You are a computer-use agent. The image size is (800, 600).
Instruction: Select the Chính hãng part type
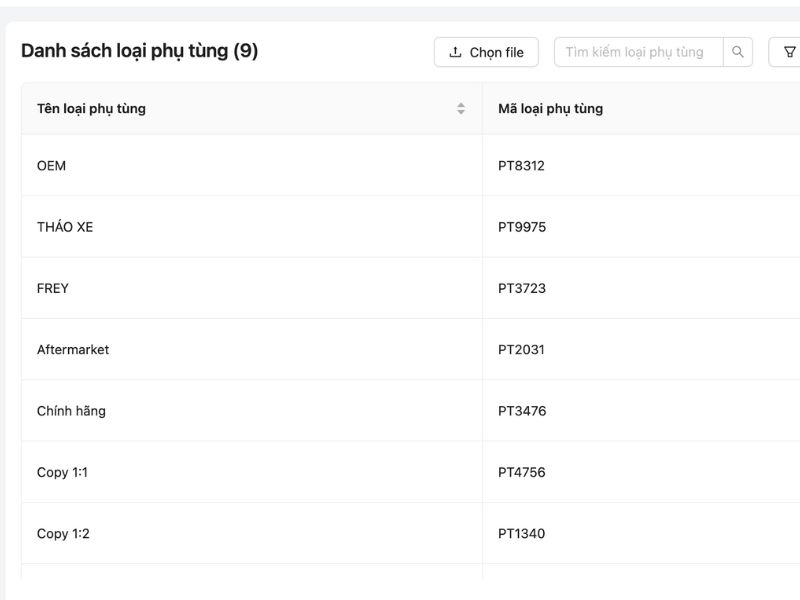[71, 411]
